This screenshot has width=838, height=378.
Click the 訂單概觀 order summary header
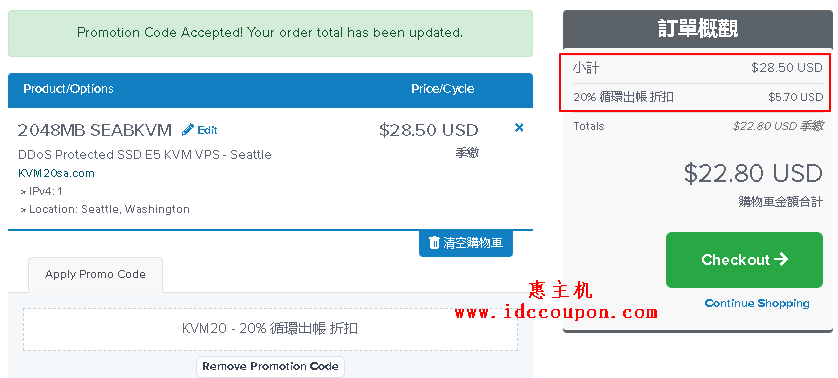698,29
